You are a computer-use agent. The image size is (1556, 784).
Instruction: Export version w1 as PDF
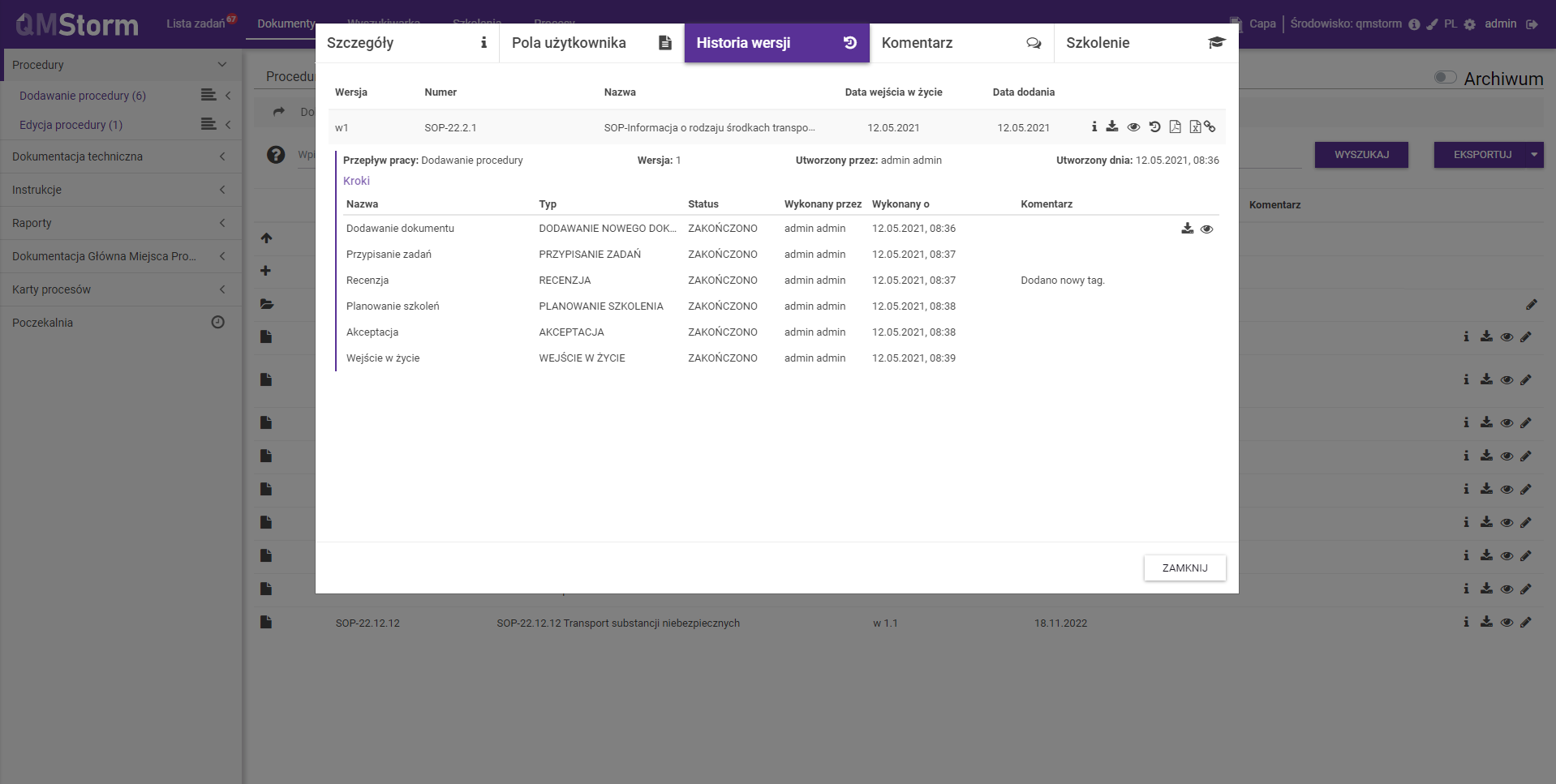[x=1175, y=126]
